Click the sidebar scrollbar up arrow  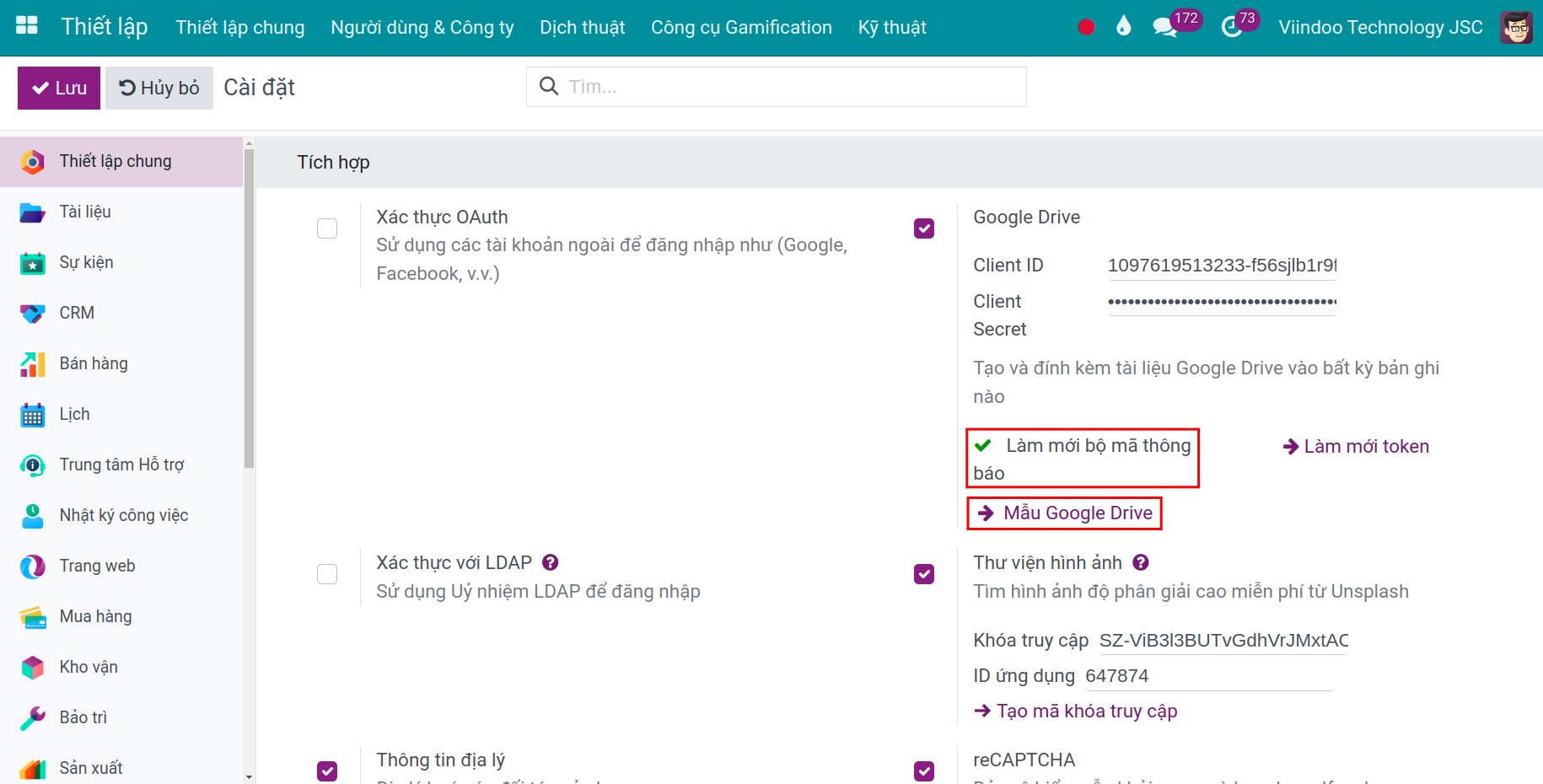[249, 144]
